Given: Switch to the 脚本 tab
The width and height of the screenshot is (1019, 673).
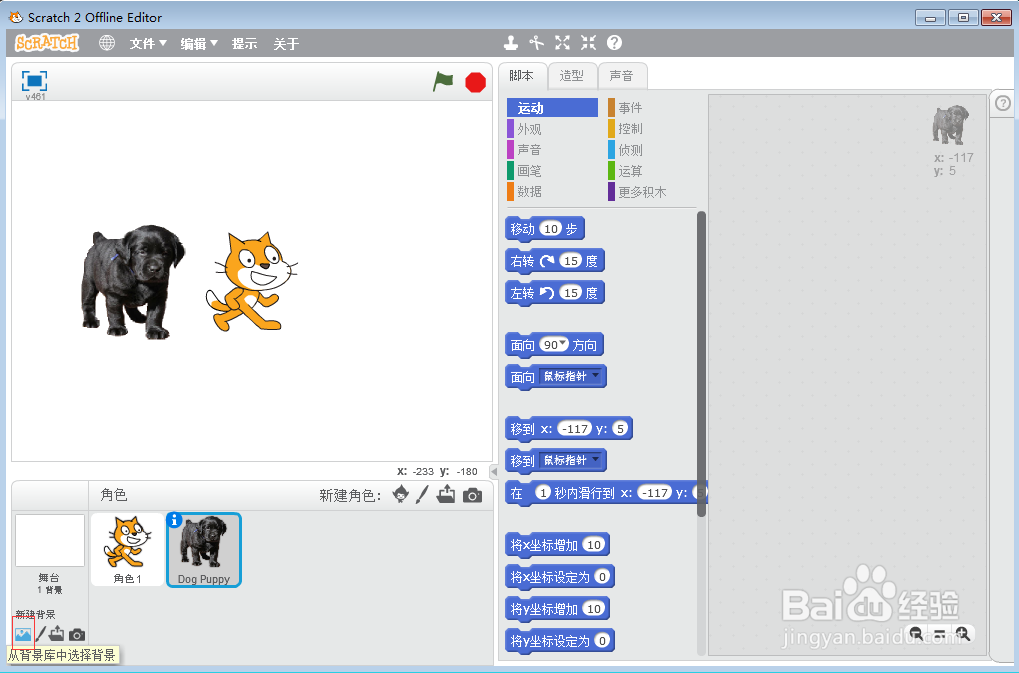Looking at the screenshot, I should click(x=522, y=75).
